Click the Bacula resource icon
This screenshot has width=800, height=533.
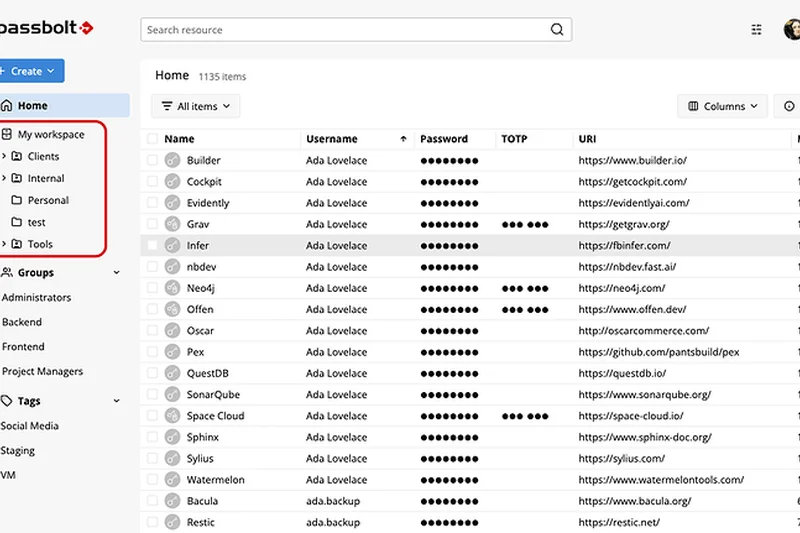[172, 501]
